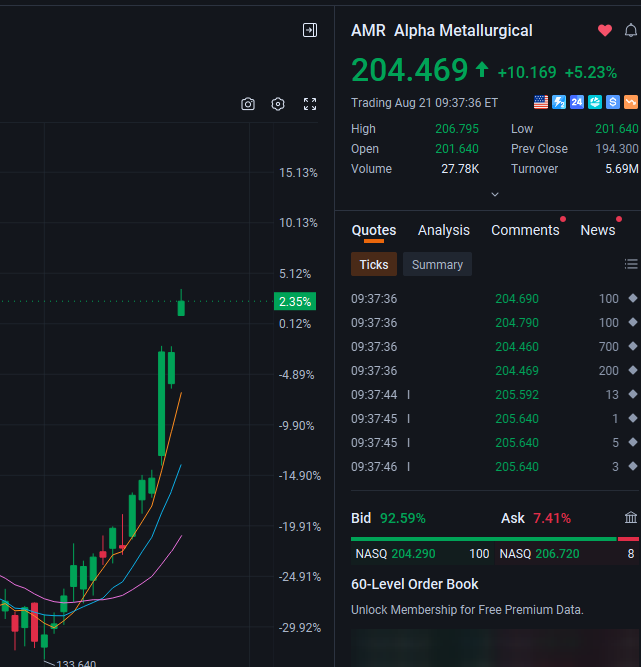
Task: Click the Bid 92.59% percentage
Action: click(402, 518)
